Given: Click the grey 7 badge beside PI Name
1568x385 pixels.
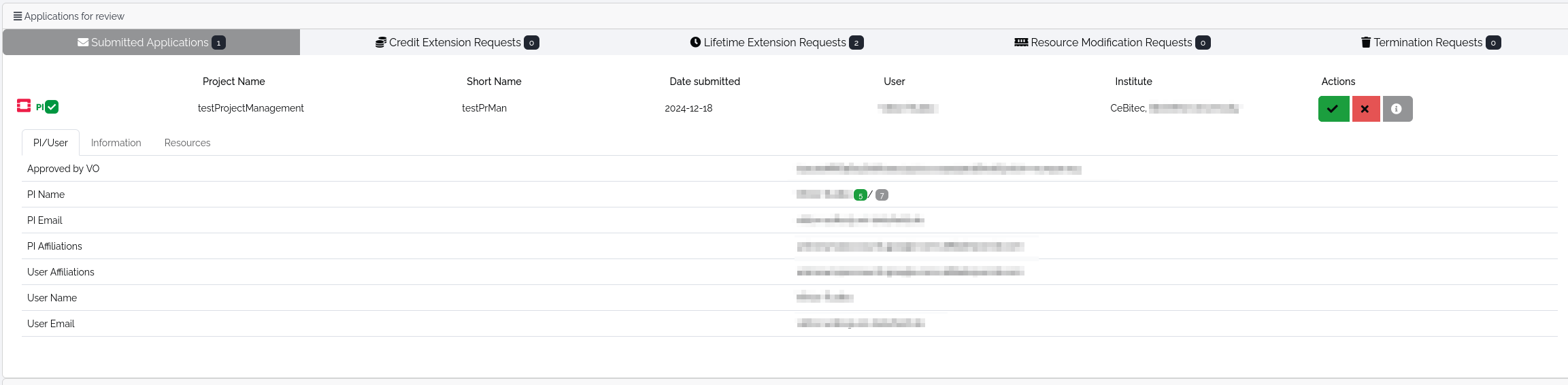Looking at the screenshot, I should click(x=882, y=195).
